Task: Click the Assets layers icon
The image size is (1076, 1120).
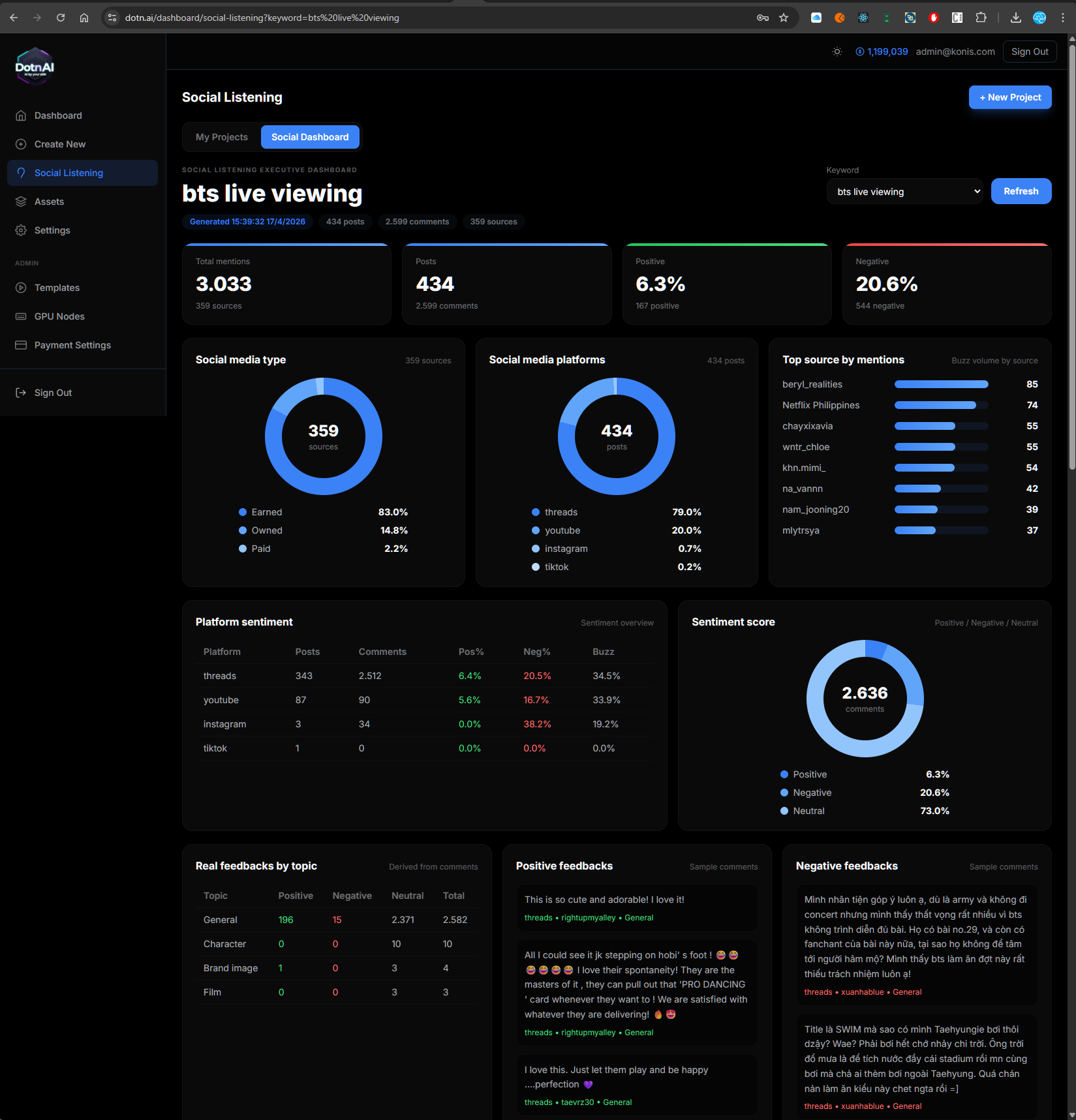Action: click(21, 202)
